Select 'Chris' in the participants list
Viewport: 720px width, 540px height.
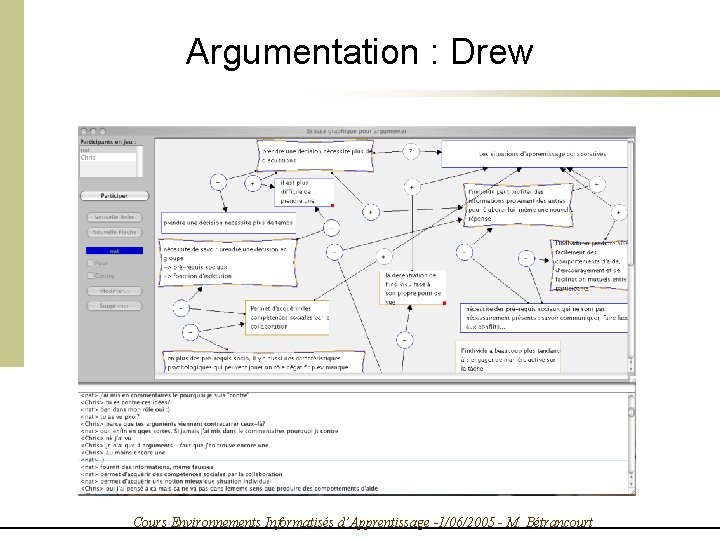[x=108, y=158]
